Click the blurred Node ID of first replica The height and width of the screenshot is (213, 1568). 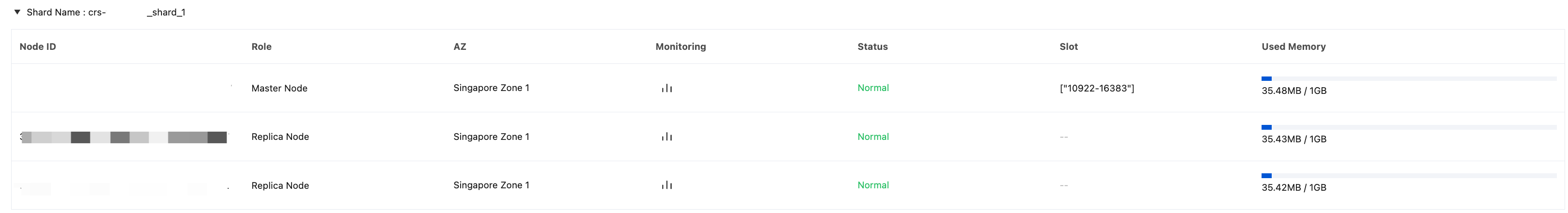click(124, 137)
